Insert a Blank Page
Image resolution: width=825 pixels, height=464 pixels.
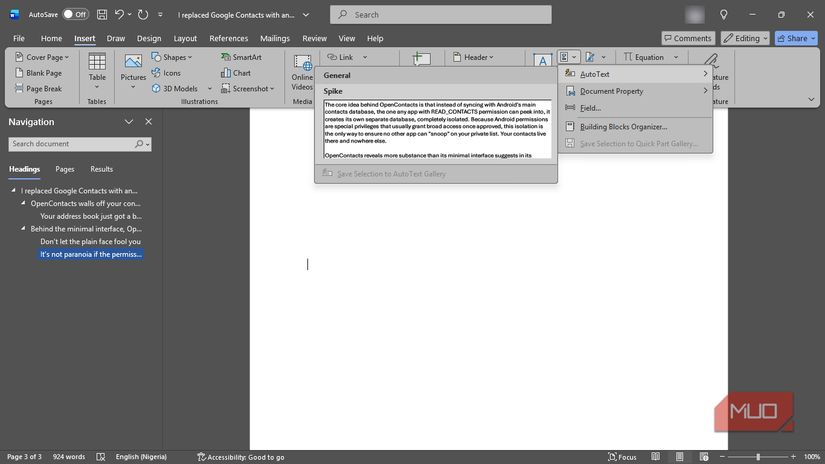38,73
